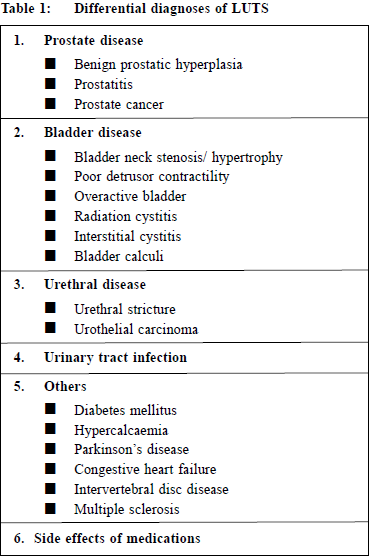The width and height of the screenshot is (370, 558).
Task: Select the 'Hypercalcaemia' entry
Action: tap(121, 431)
